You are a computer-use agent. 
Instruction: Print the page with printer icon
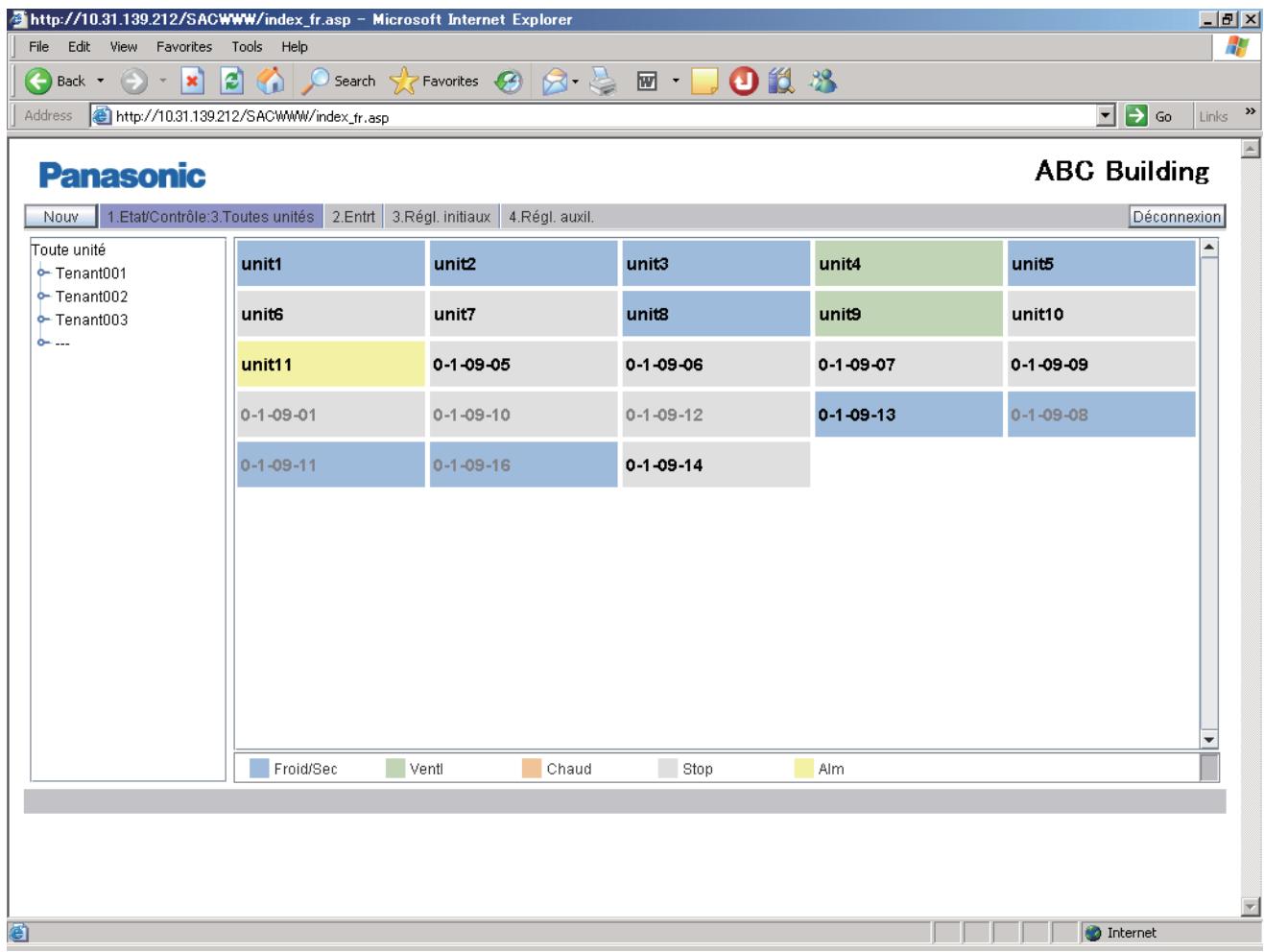pyautogui.click(x=603, y=83)
